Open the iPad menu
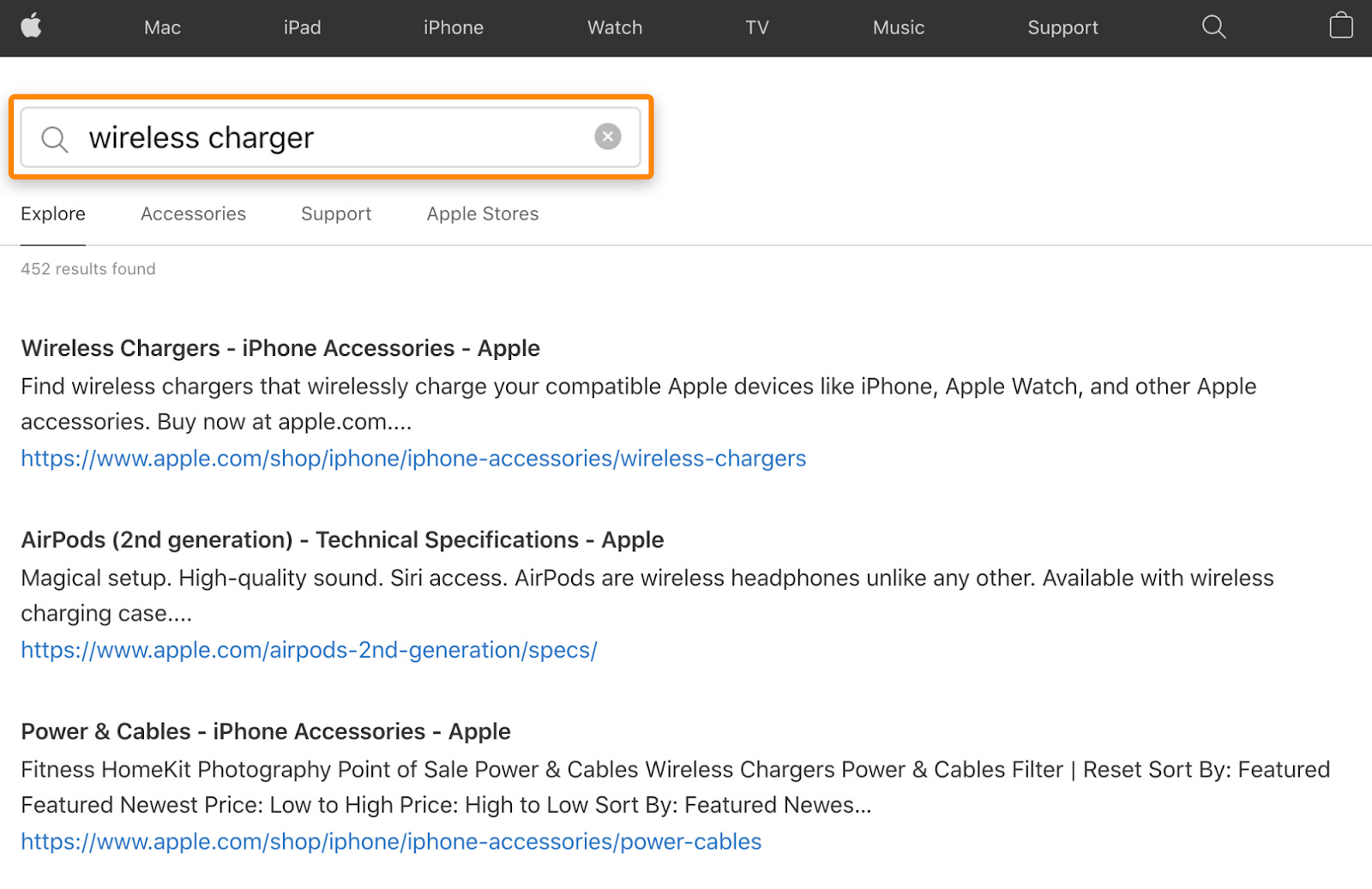This screenshot has height=889, width=1372. pos(302,27)
